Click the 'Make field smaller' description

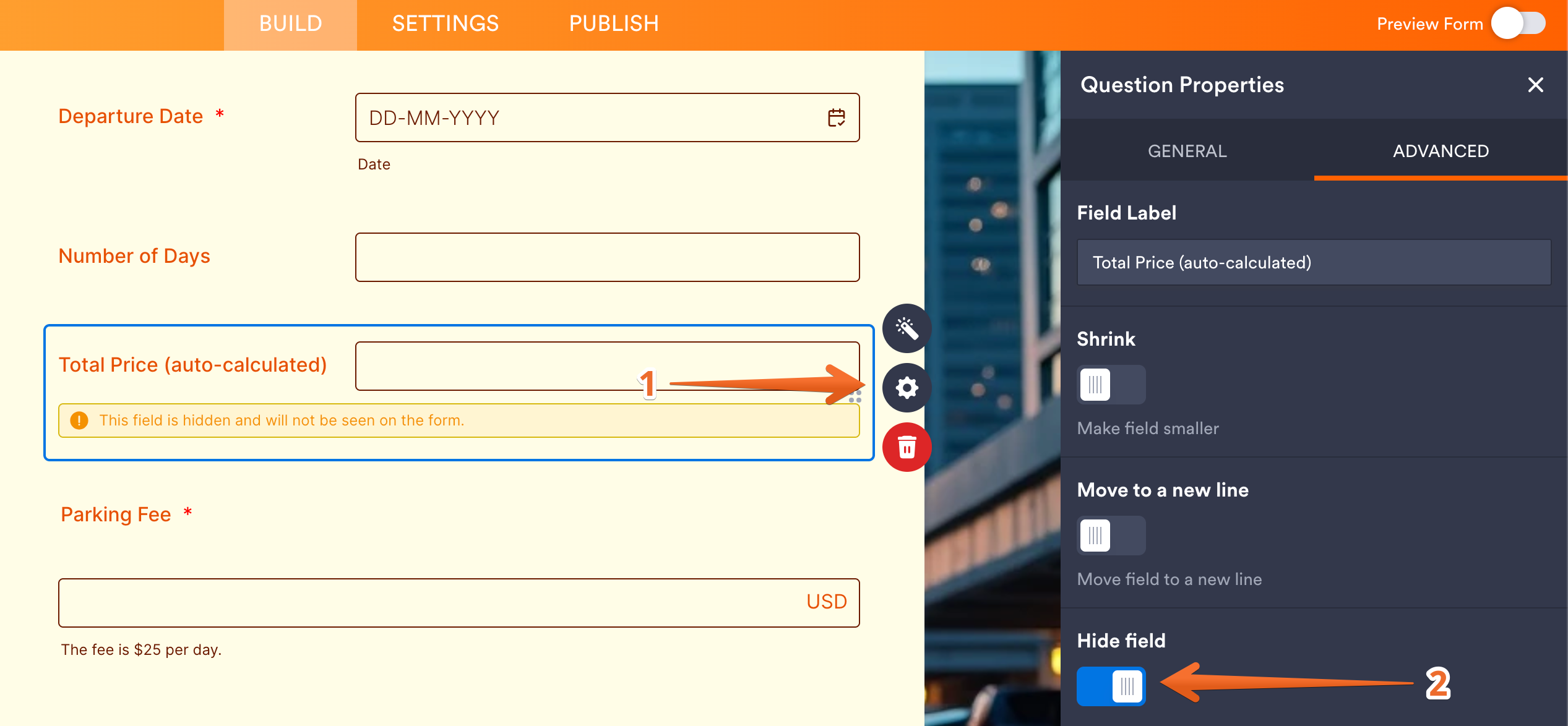pyautogui.click(x=1148, y=429)
